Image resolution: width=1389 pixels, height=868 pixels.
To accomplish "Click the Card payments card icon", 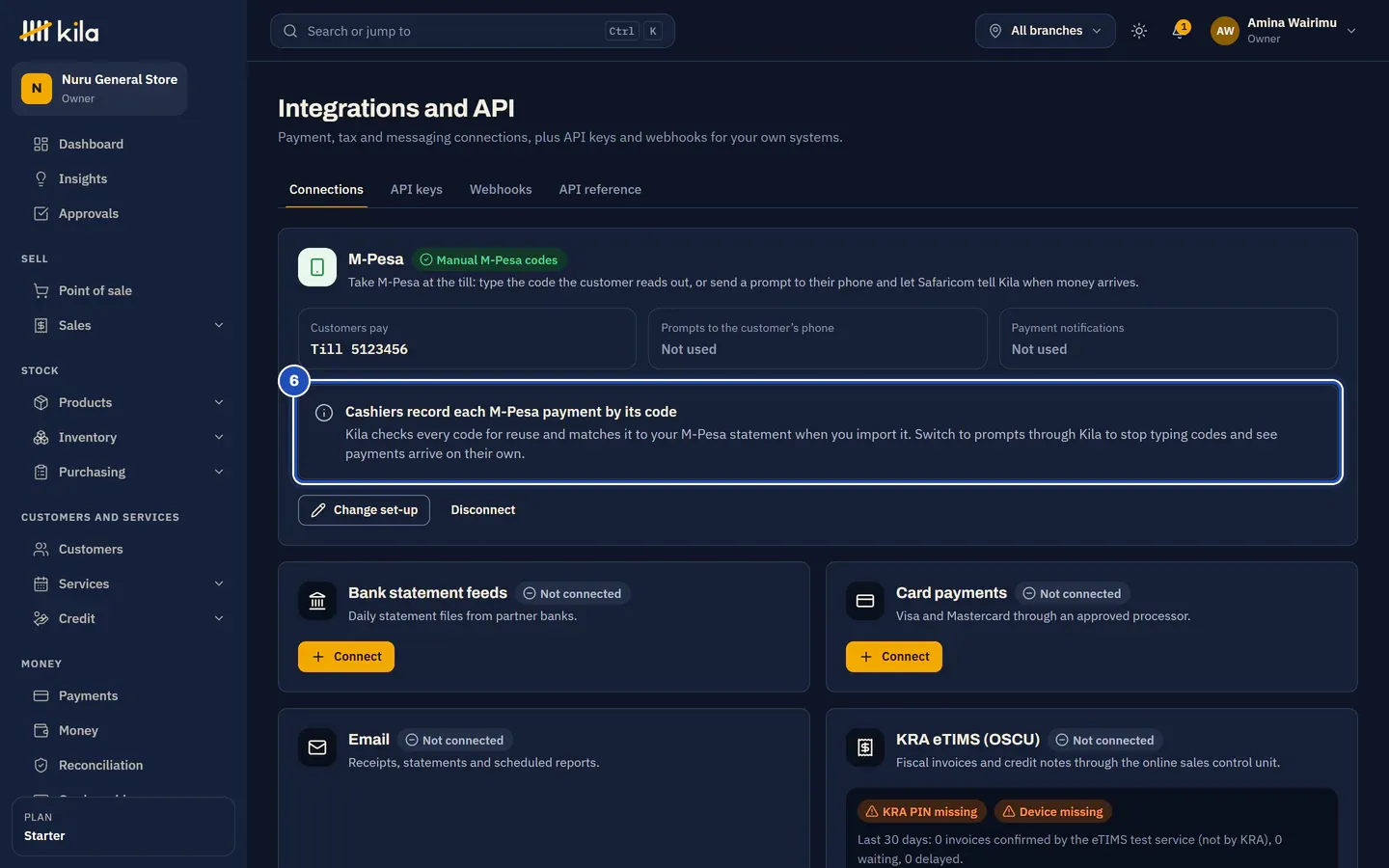I will (x=865, y=601).
